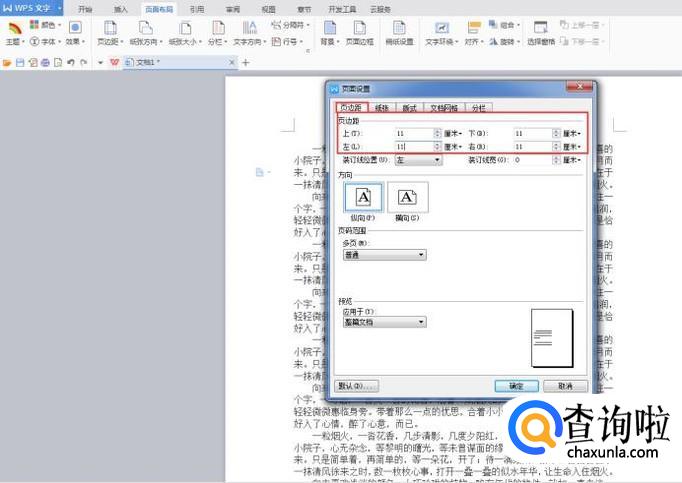Click the 稿纸设置 manuscript paper icon
The height and width of the screenshot is (483, 682).
tap(399, 28)
